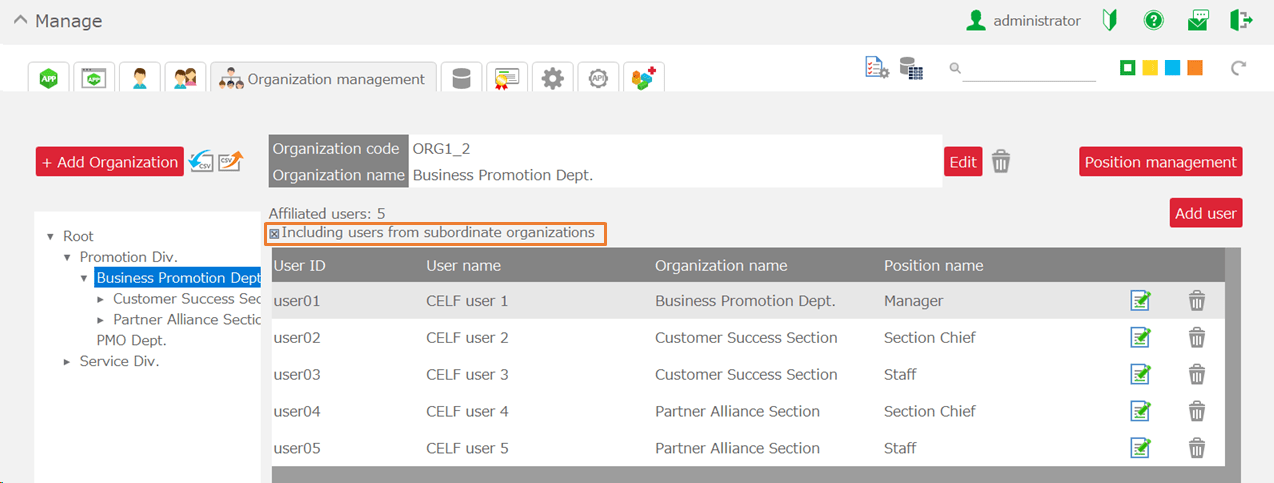Switch to the database tab

tap(461, 78)
